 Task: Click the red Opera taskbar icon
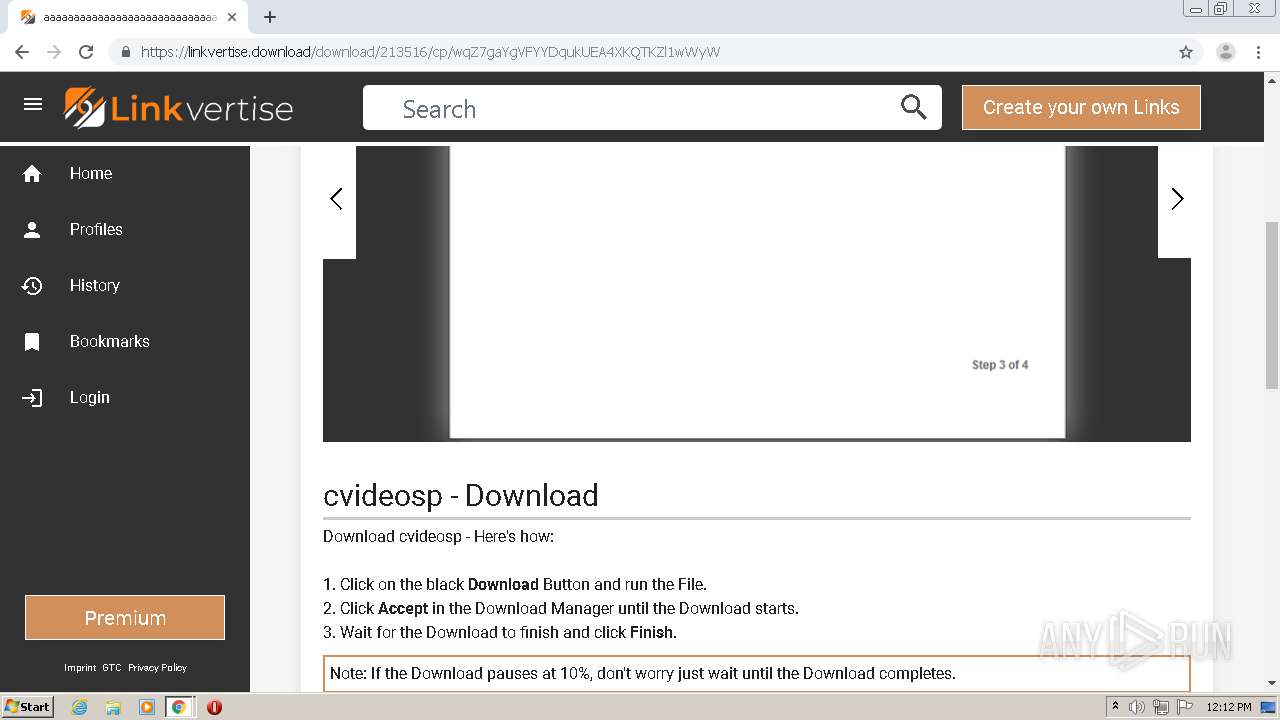click(214, 707)
